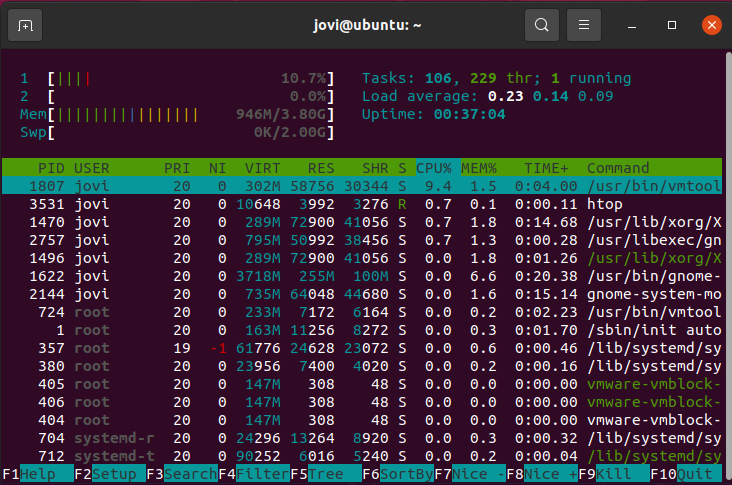Click F2 Setup in htop footer
Viewport: 732px width, 485px height.
110,474
